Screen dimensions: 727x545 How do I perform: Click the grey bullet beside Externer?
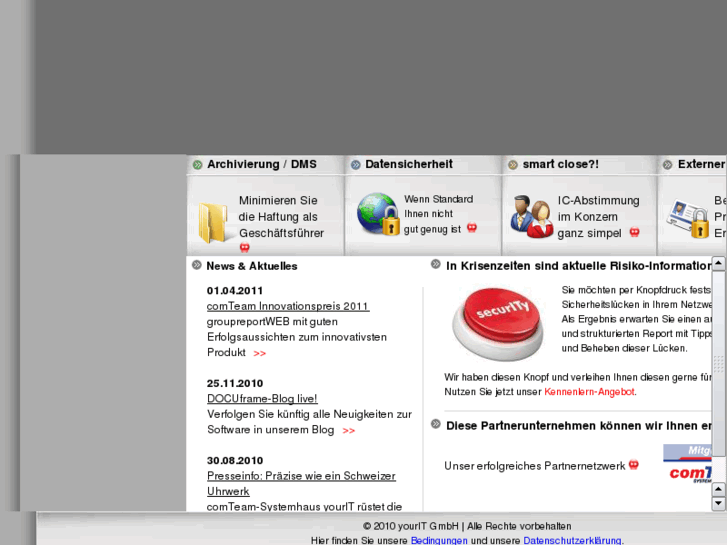[x=668, y=165]
